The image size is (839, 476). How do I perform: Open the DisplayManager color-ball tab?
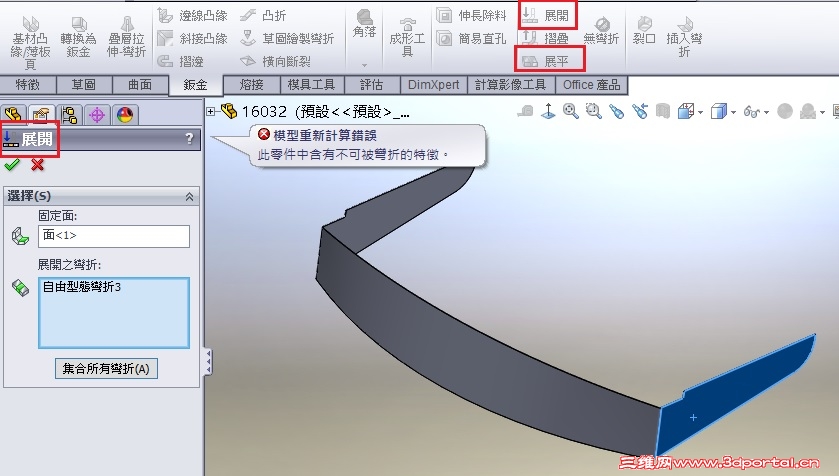click(125, 115)
